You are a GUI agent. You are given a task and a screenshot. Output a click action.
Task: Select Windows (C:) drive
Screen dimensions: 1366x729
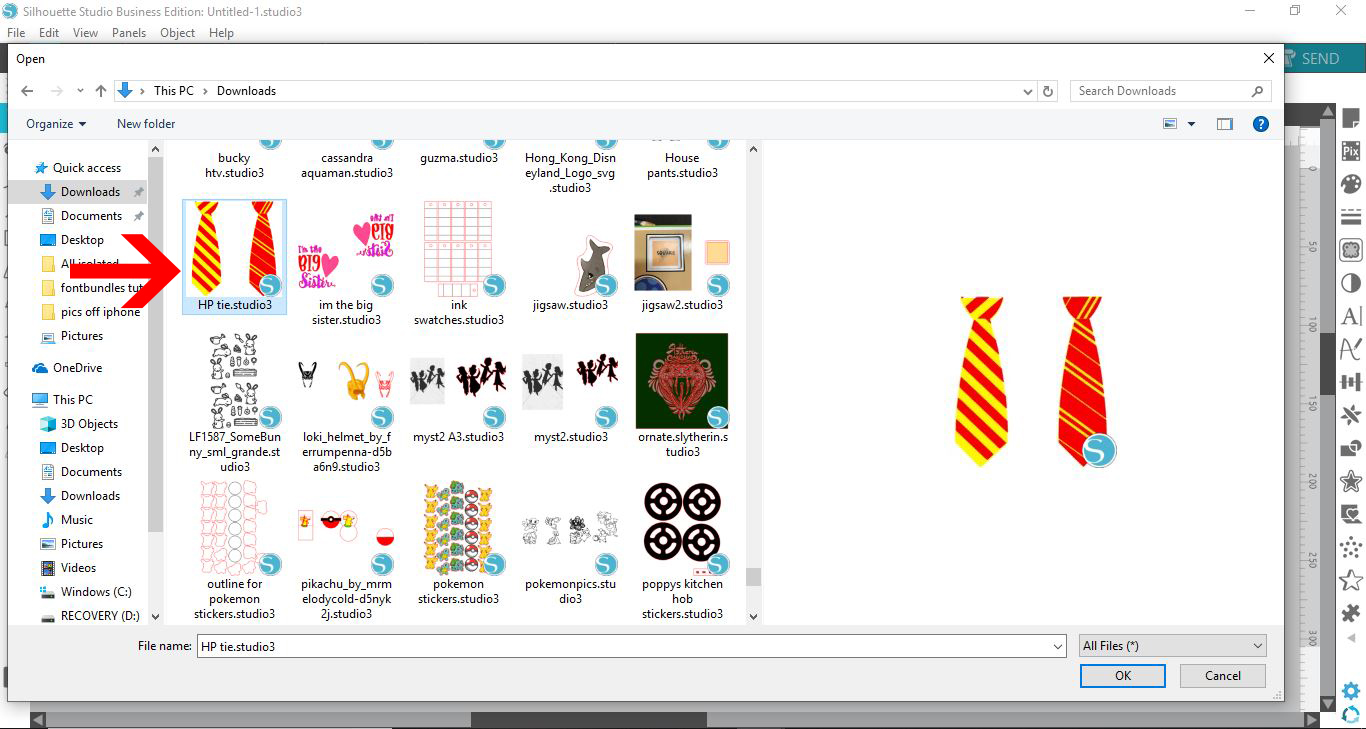tap(96, 592)
